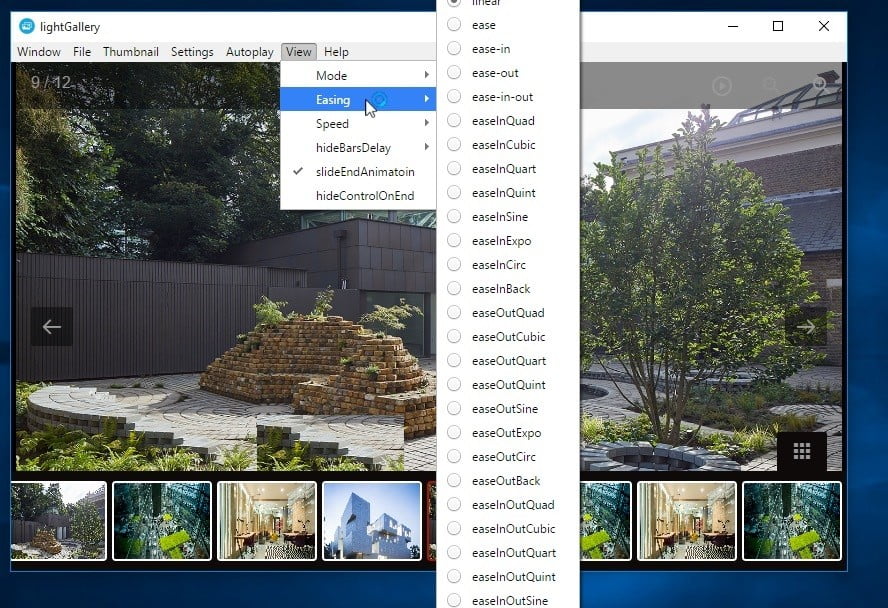Go back using the previous-slide arrow

[x=50, y=326]
